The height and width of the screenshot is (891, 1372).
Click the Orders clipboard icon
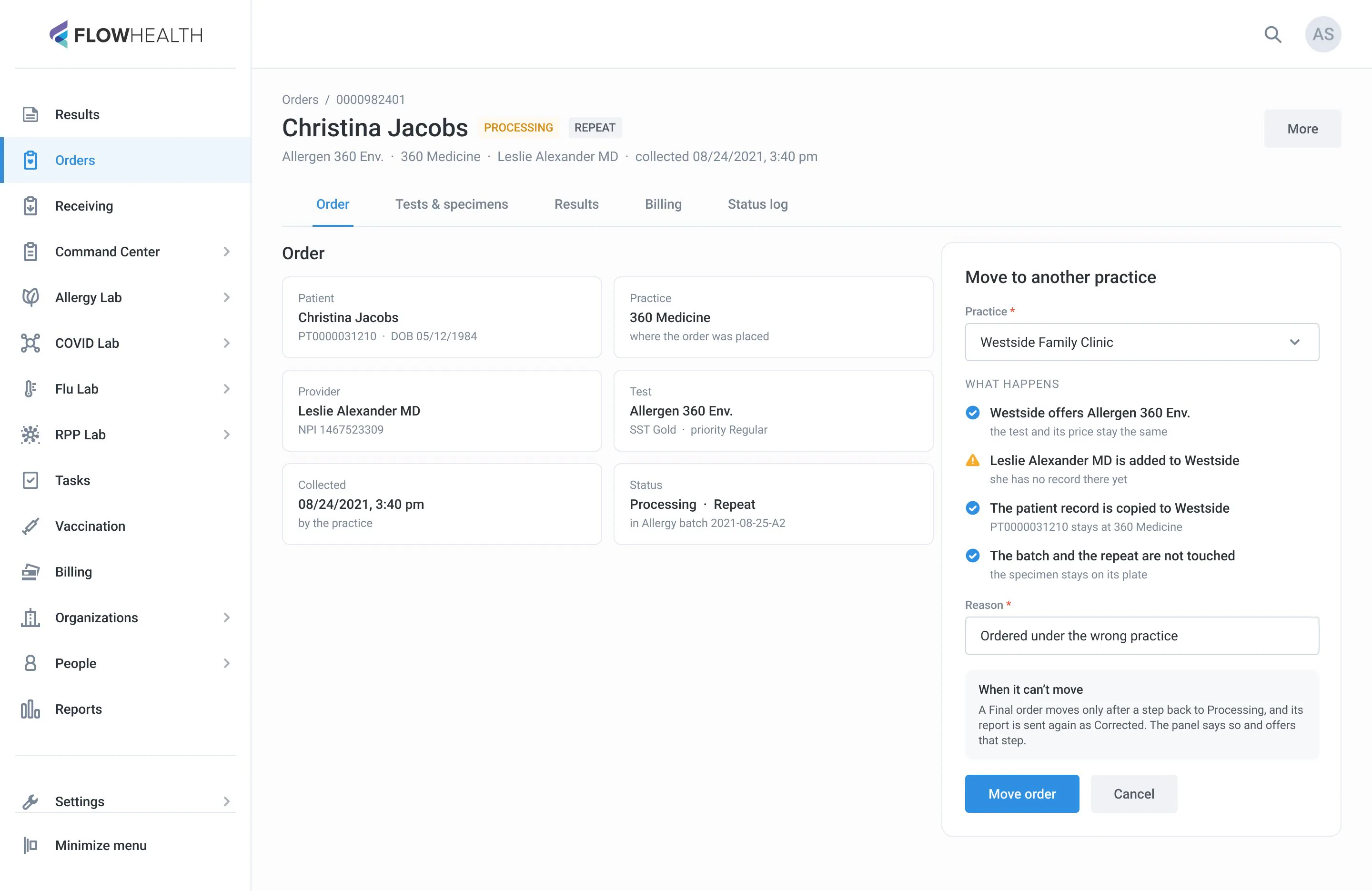click(x=30, y=160)
